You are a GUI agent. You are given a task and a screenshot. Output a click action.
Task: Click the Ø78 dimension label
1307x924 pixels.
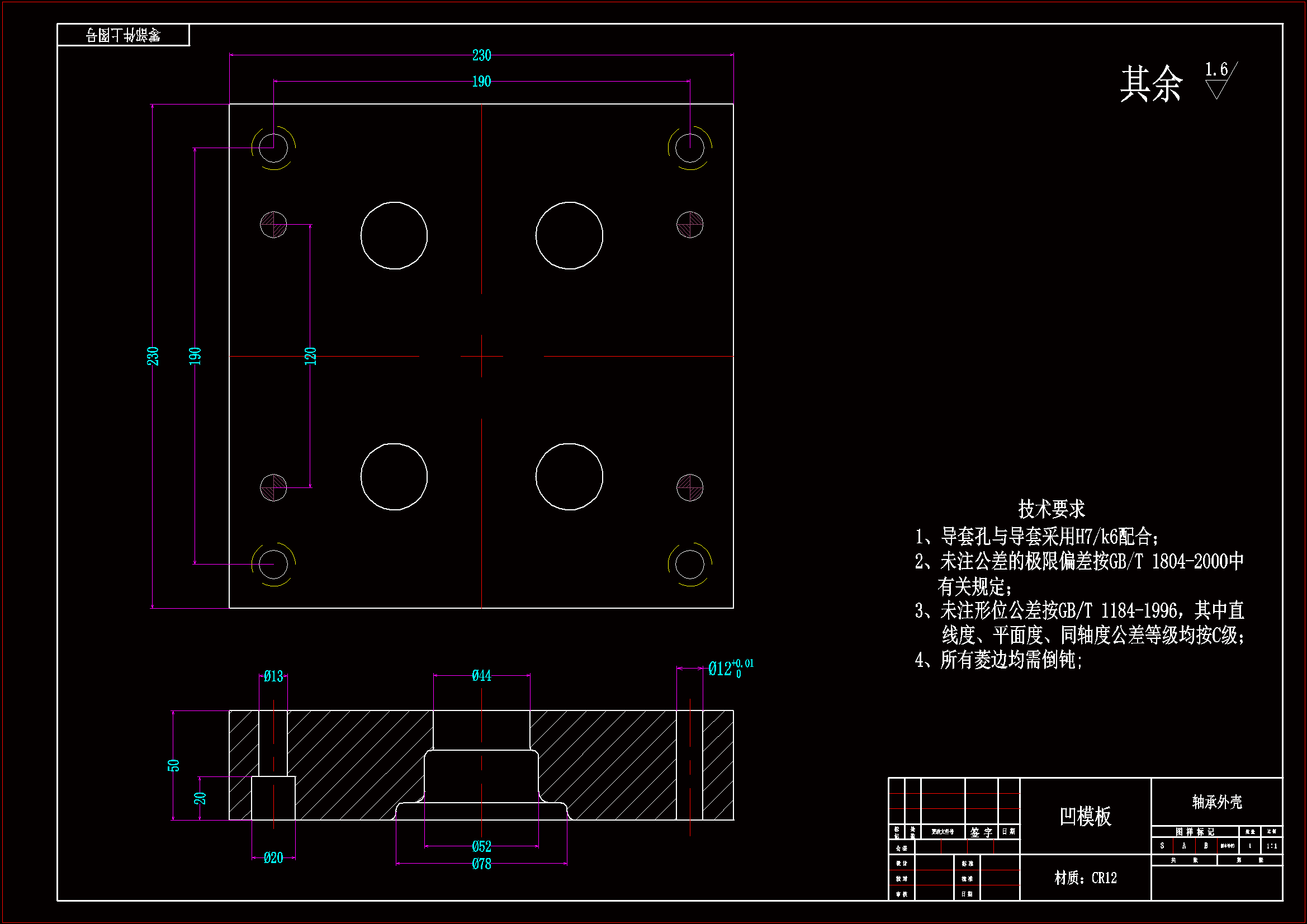point(481,864)
